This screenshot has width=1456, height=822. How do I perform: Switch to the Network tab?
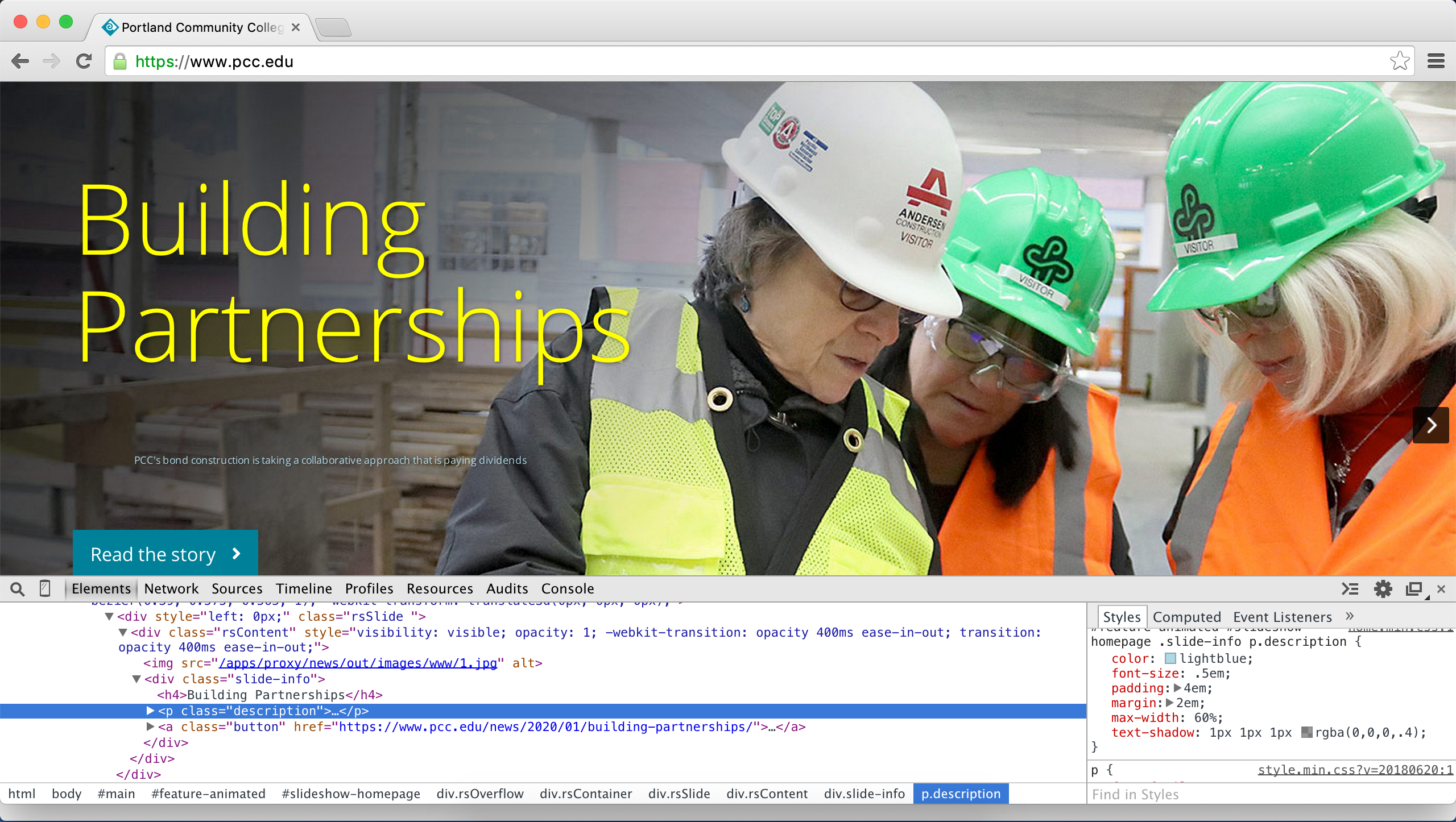[x=171, y=589]
